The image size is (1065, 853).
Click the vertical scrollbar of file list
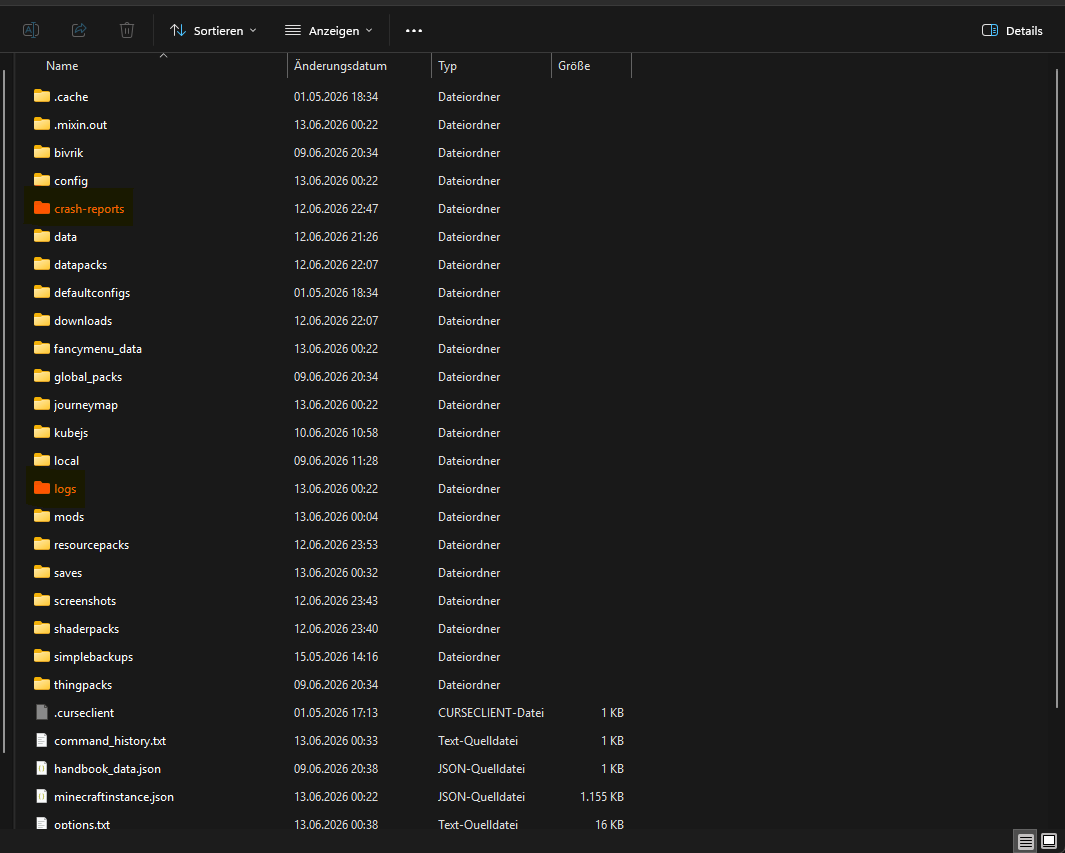(x=1058, y=387)
